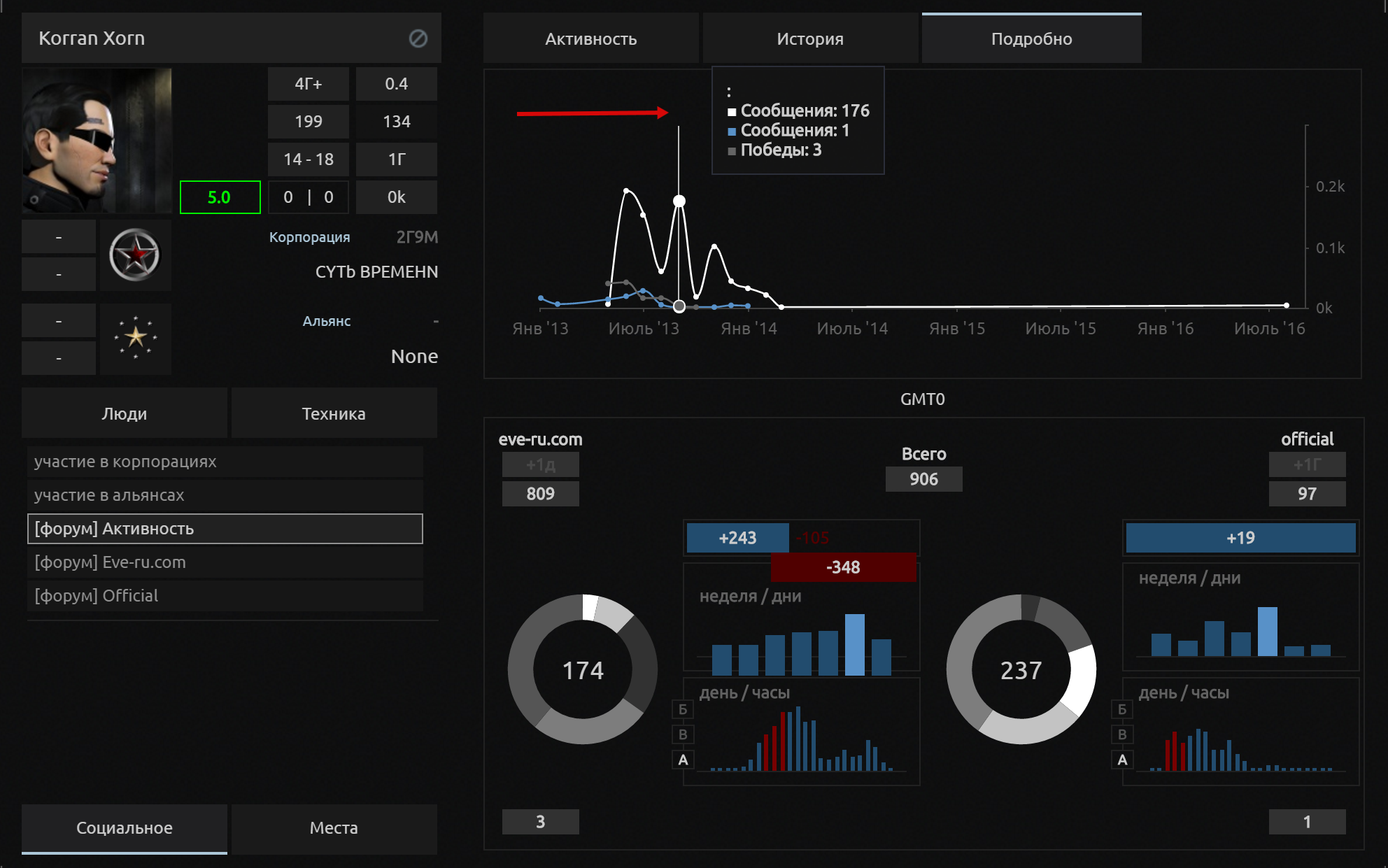Click the +1д button under eve-ru.com
The width and height of the screenshot is (1388, 868).
tap(540, 464)
